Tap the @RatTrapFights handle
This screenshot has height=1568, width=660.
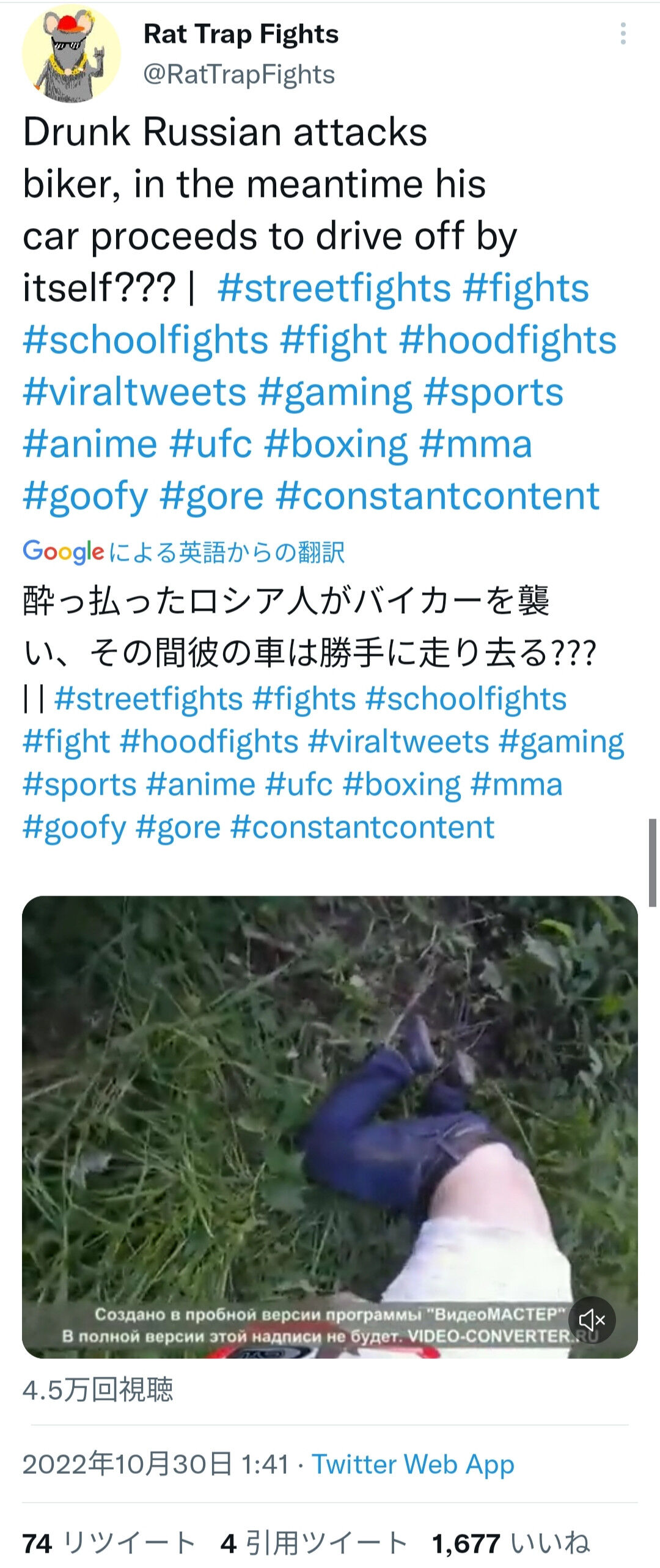[239, 75]
